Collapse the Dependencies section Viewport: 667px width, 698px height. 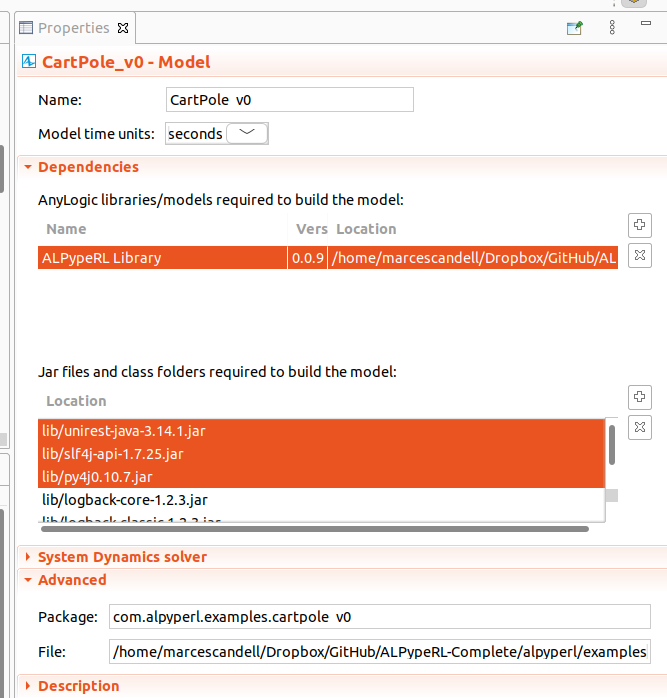pos(28,167)
